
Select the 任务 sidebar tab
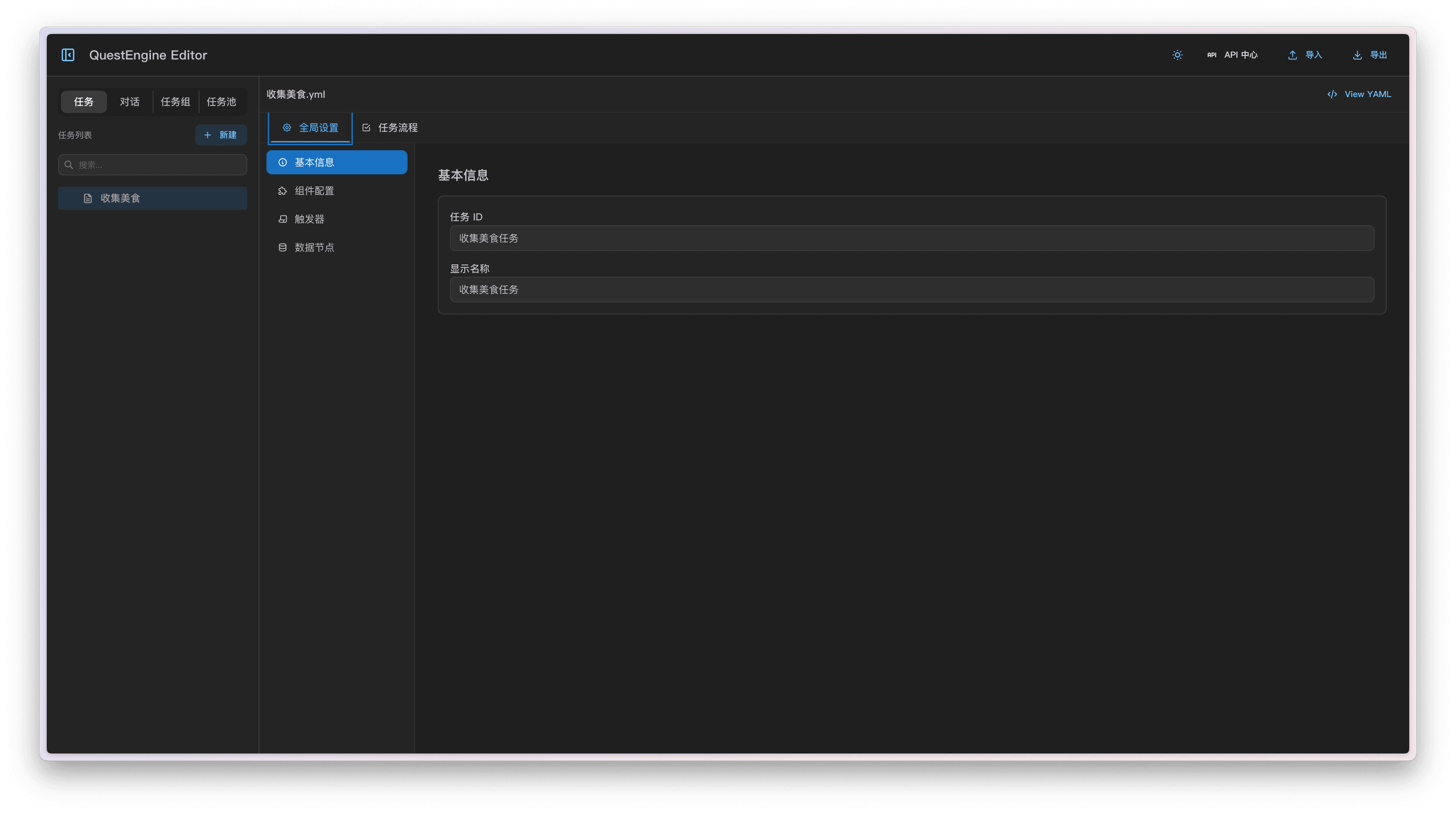tap(84, 102)
